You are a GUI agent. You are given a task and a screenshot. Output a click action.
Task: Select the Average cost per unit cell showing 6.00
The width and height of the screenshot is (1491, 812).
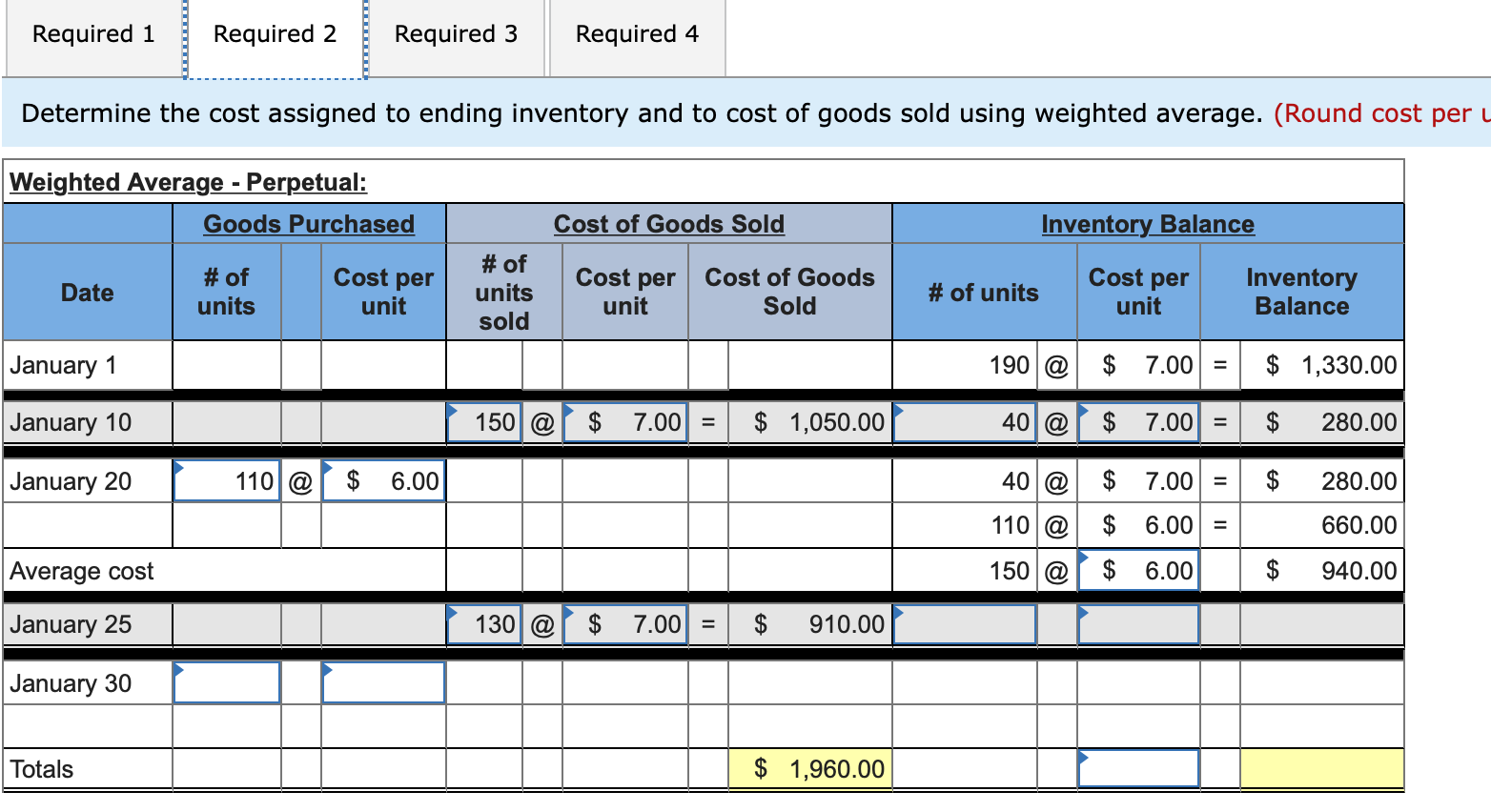point(1138,570)
